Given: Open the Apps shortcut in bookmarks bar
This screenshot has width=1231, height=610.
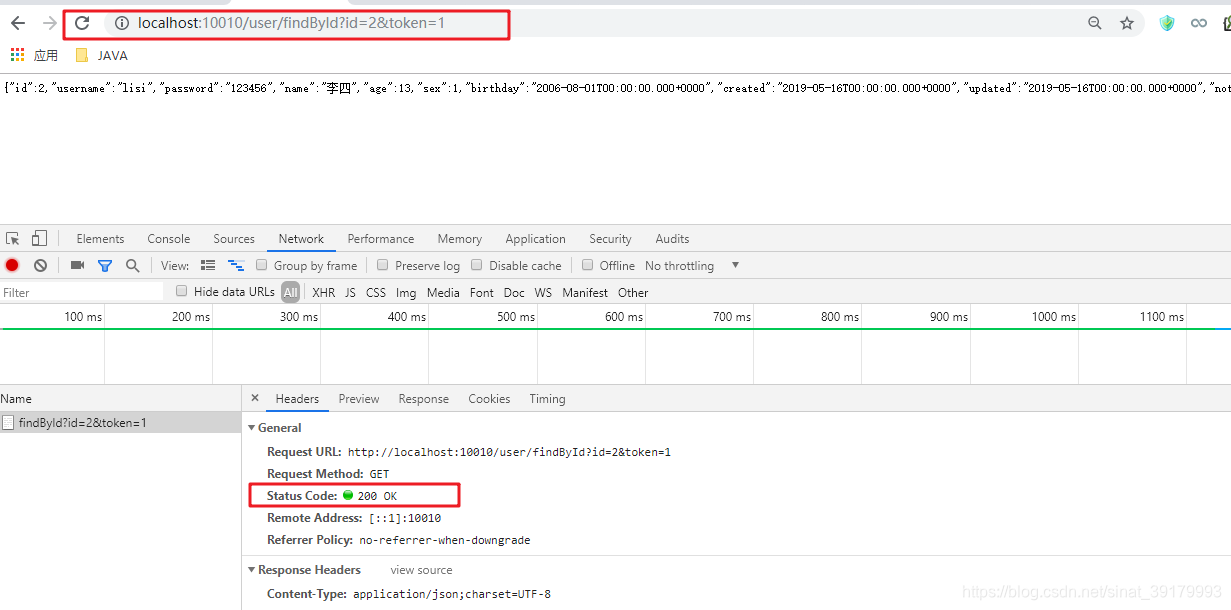Looking at the screenshot, I should click(x=34, y=55).
